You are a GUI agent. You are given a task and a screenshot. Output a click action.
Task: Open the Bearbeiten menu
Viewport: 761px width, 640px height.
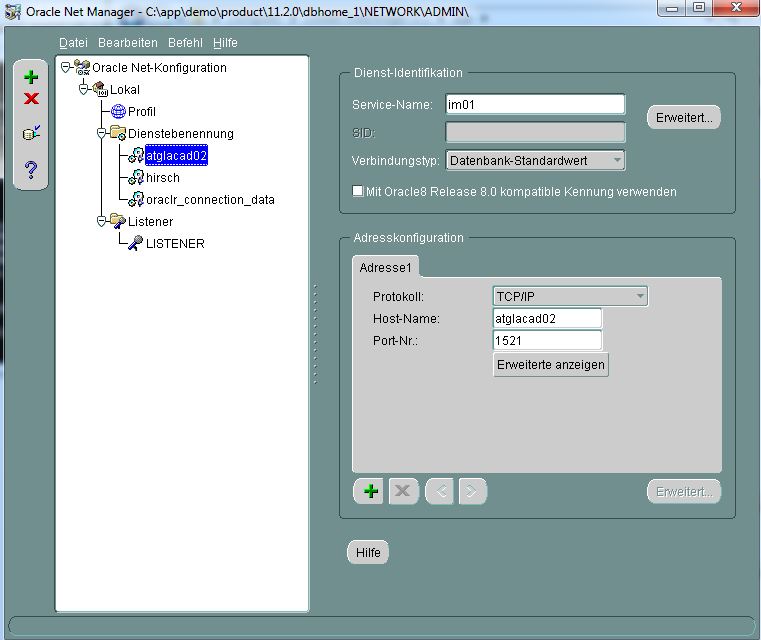coord(128,43)
